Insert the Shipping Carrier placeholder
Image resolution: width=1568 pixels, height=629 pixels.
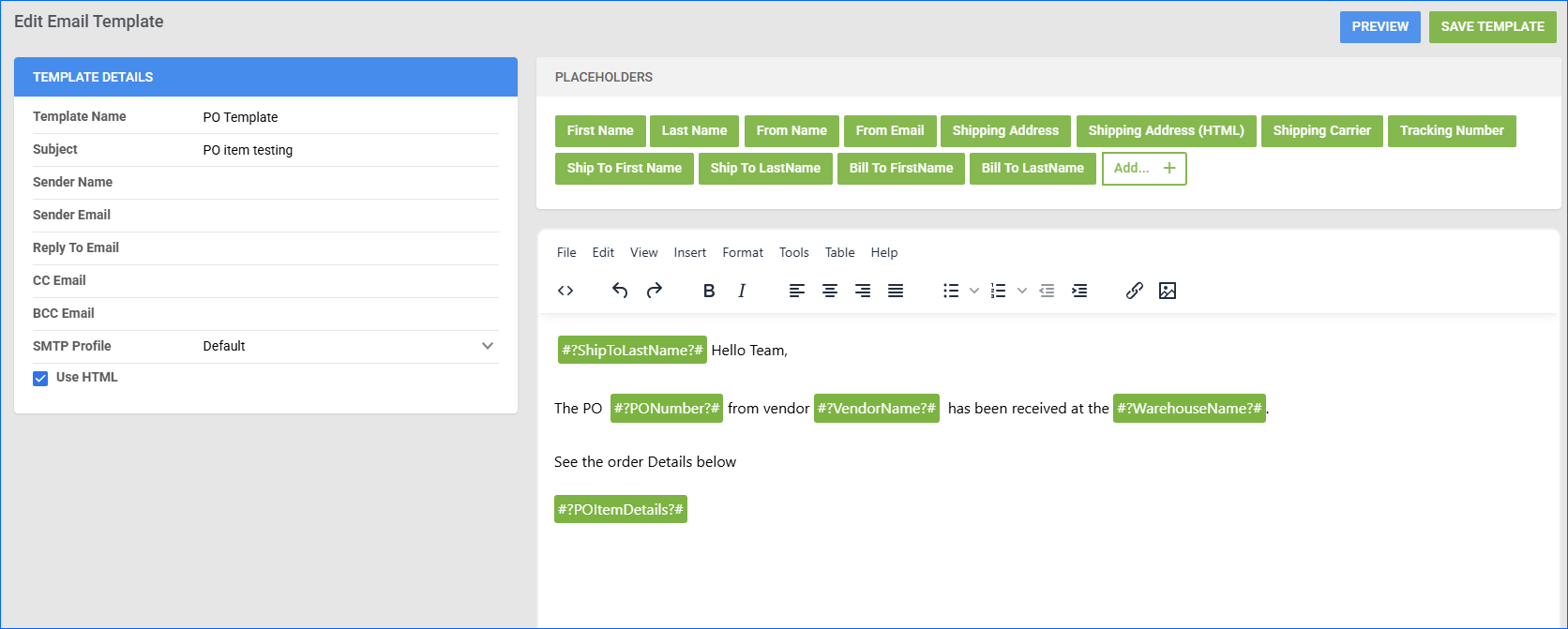[x=1322, y=131]
